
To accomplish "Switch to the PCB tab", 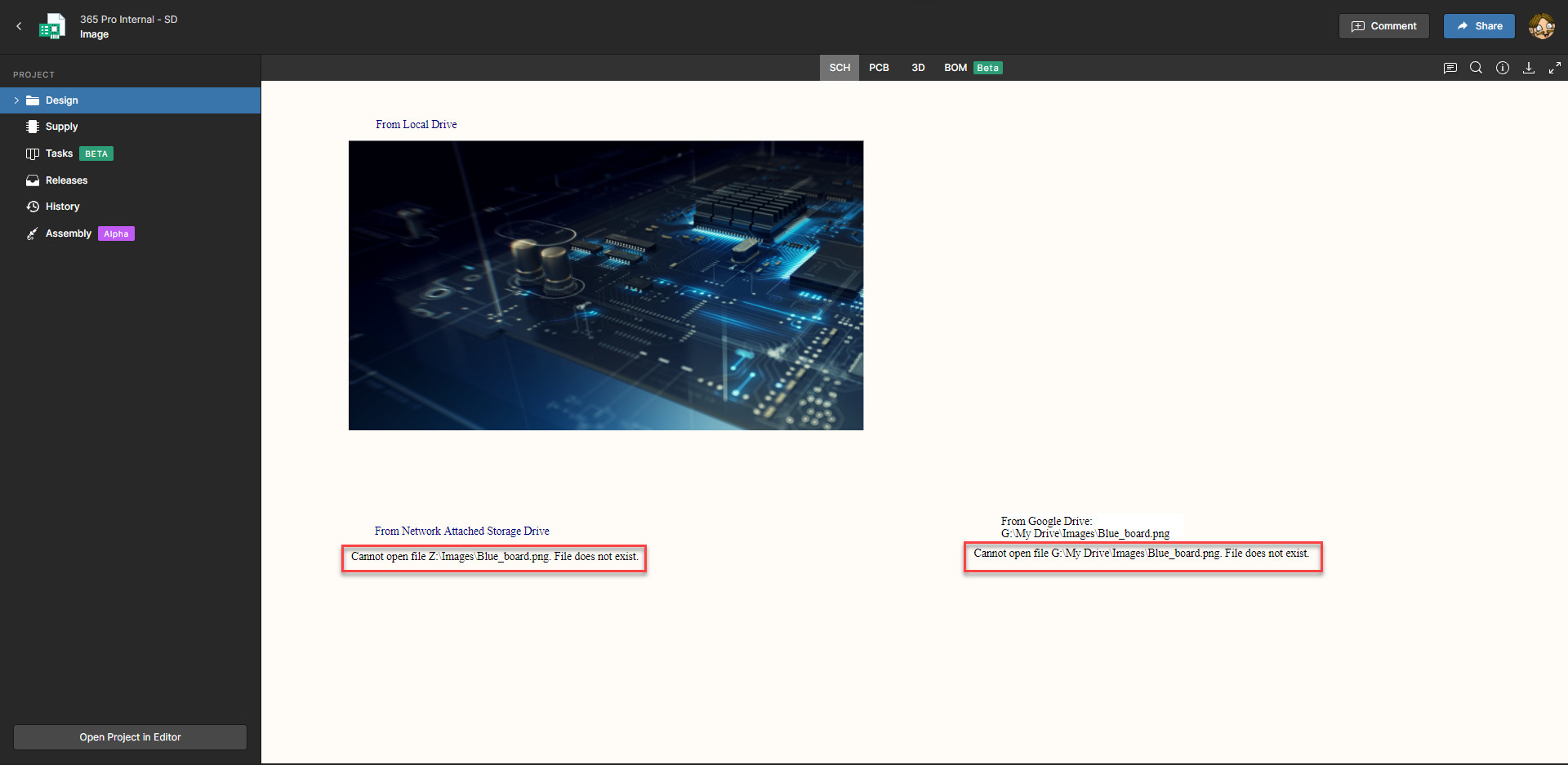I will point(879,68).
